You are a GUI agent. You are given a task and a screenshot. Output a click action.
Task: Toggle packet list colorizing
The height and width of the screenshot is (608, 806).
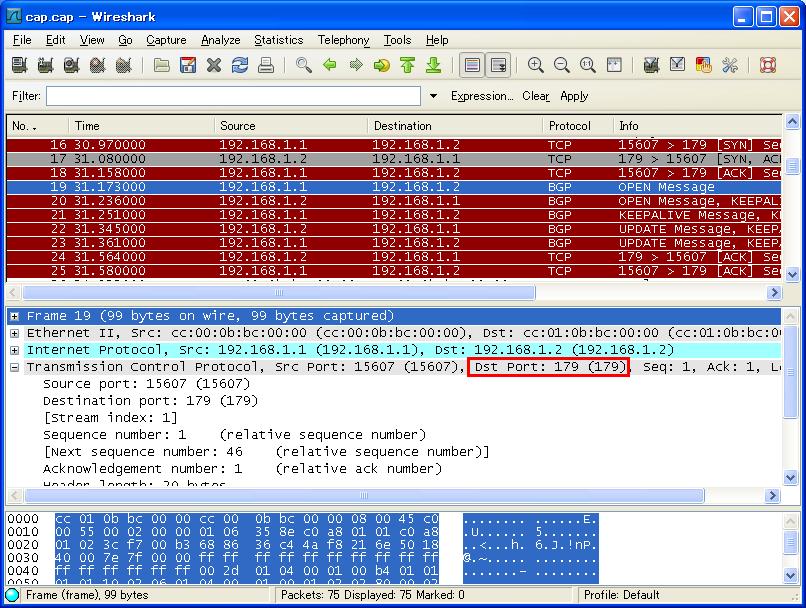[472, 65]
